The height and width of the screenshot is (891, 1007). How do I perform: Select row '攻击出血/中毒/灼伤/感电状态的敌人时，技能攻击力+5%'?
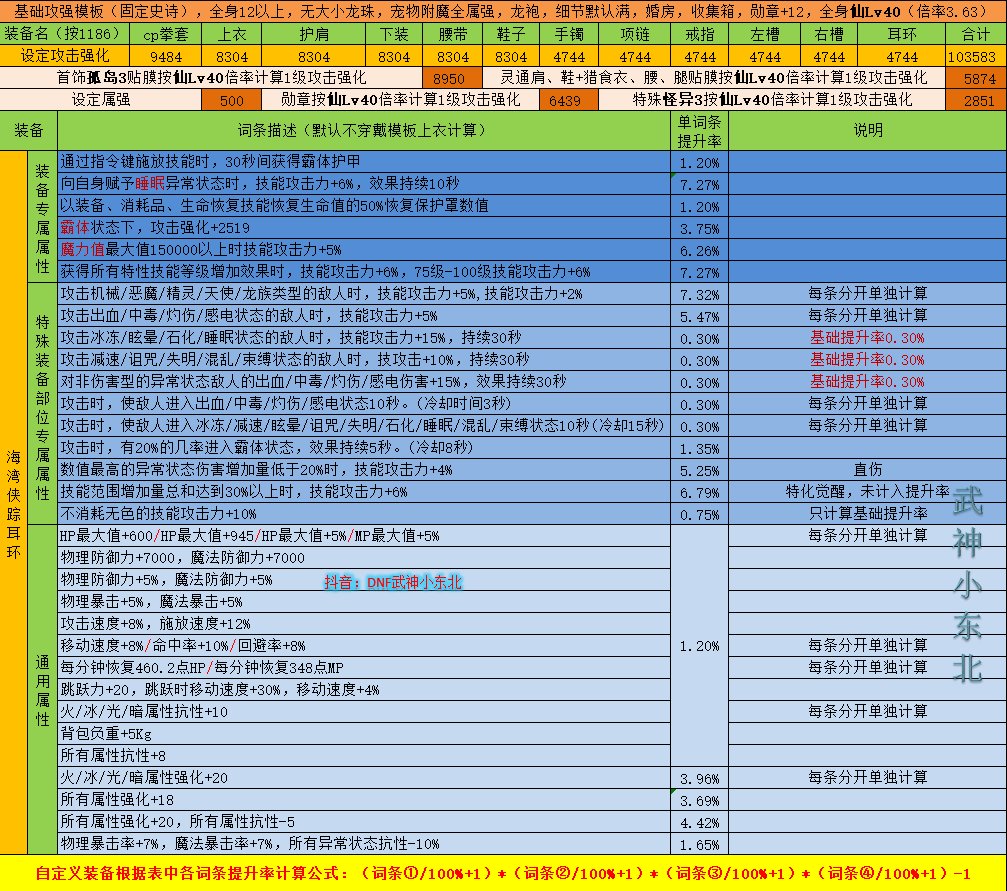tap(363, 315)
